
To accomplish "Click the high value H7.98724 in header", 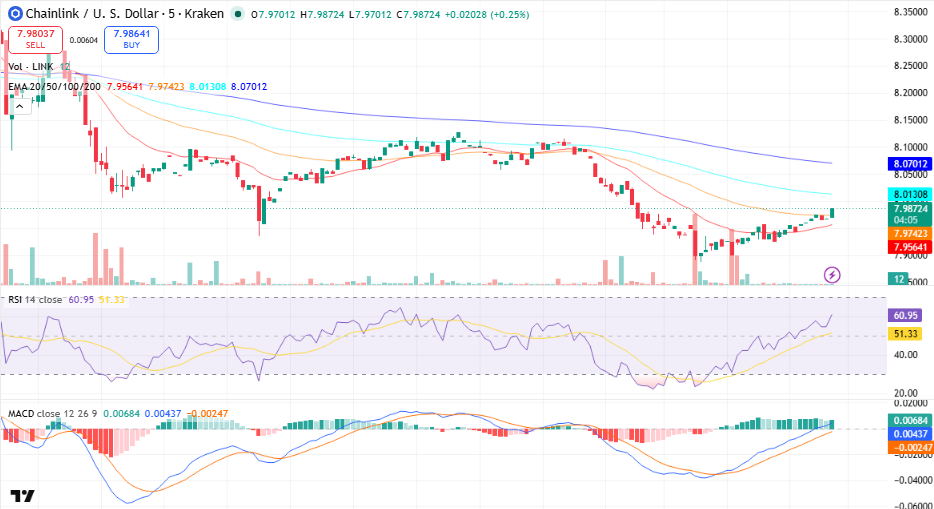I will point(322,14).
